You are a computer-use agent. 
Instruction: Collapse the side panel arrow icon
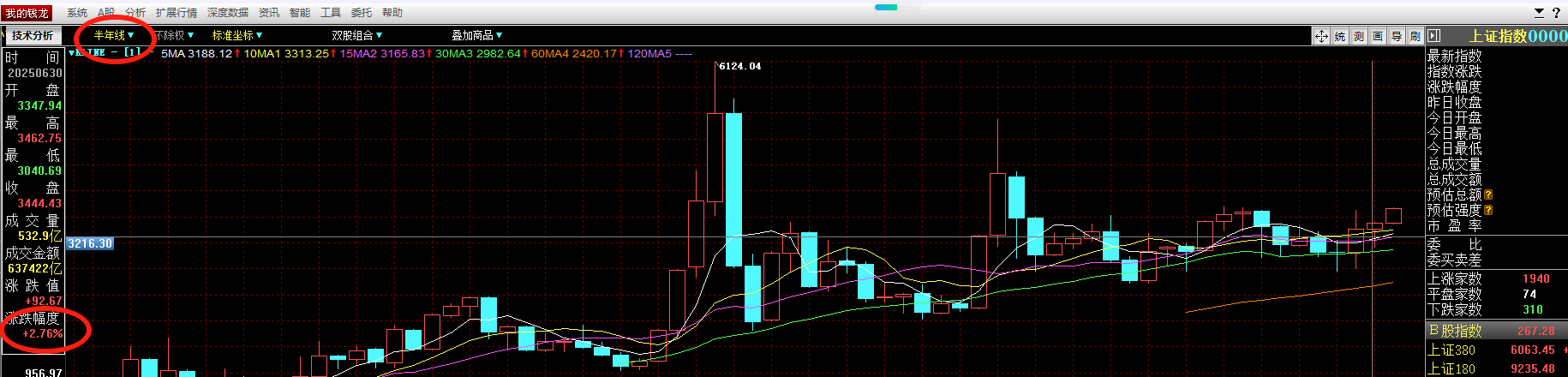1434,36
